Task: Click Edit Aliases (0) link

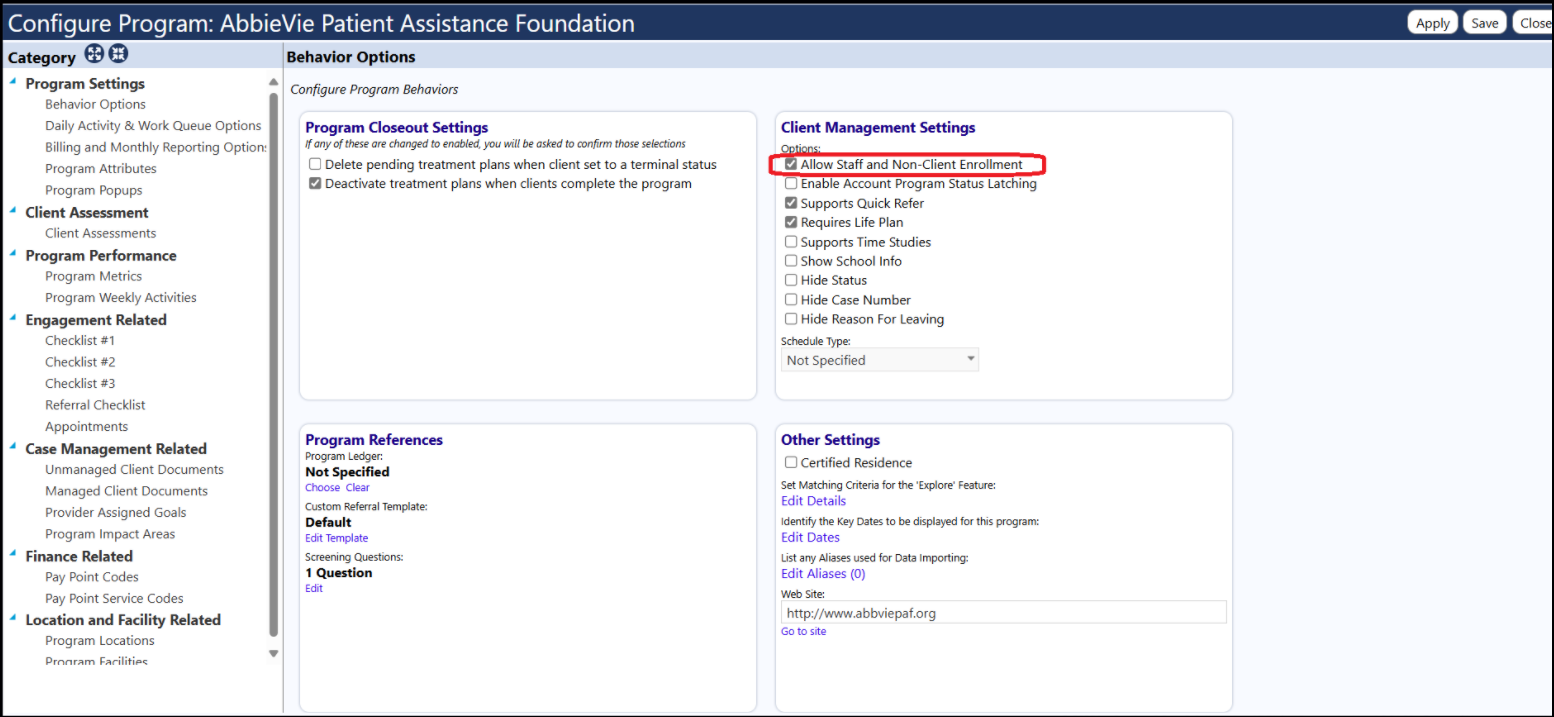Action: (823, 574)
